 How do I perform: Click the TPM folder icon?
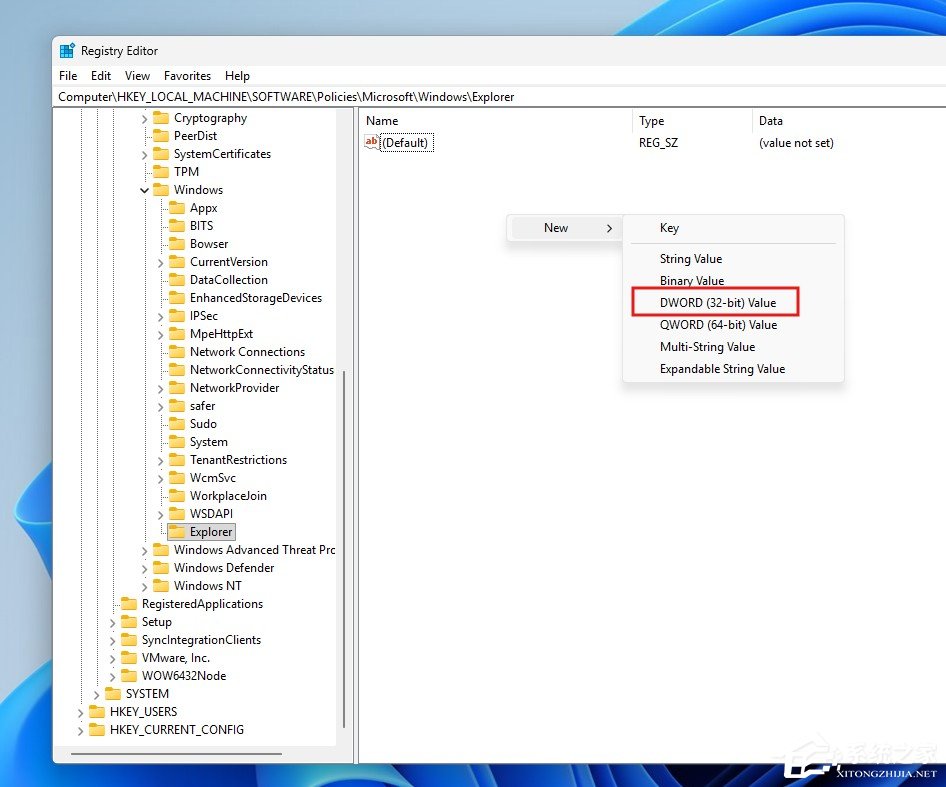pyautogui.click(x=161, y=172)
